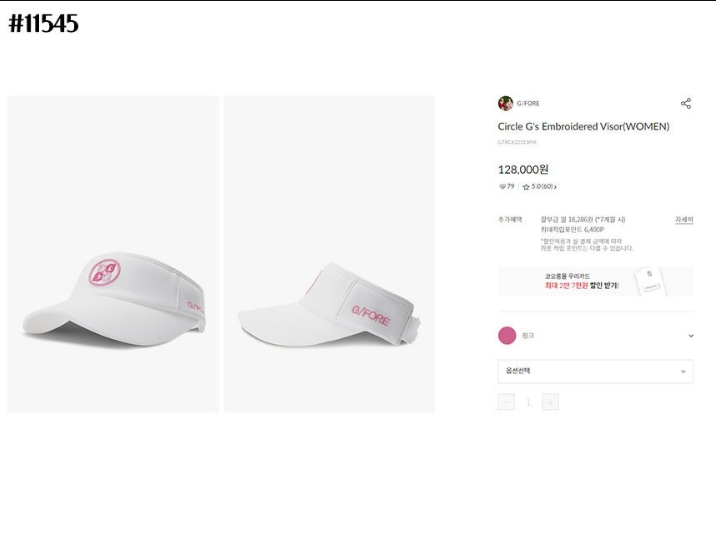
Task: Click the share icon
Action: coord(685,103)
